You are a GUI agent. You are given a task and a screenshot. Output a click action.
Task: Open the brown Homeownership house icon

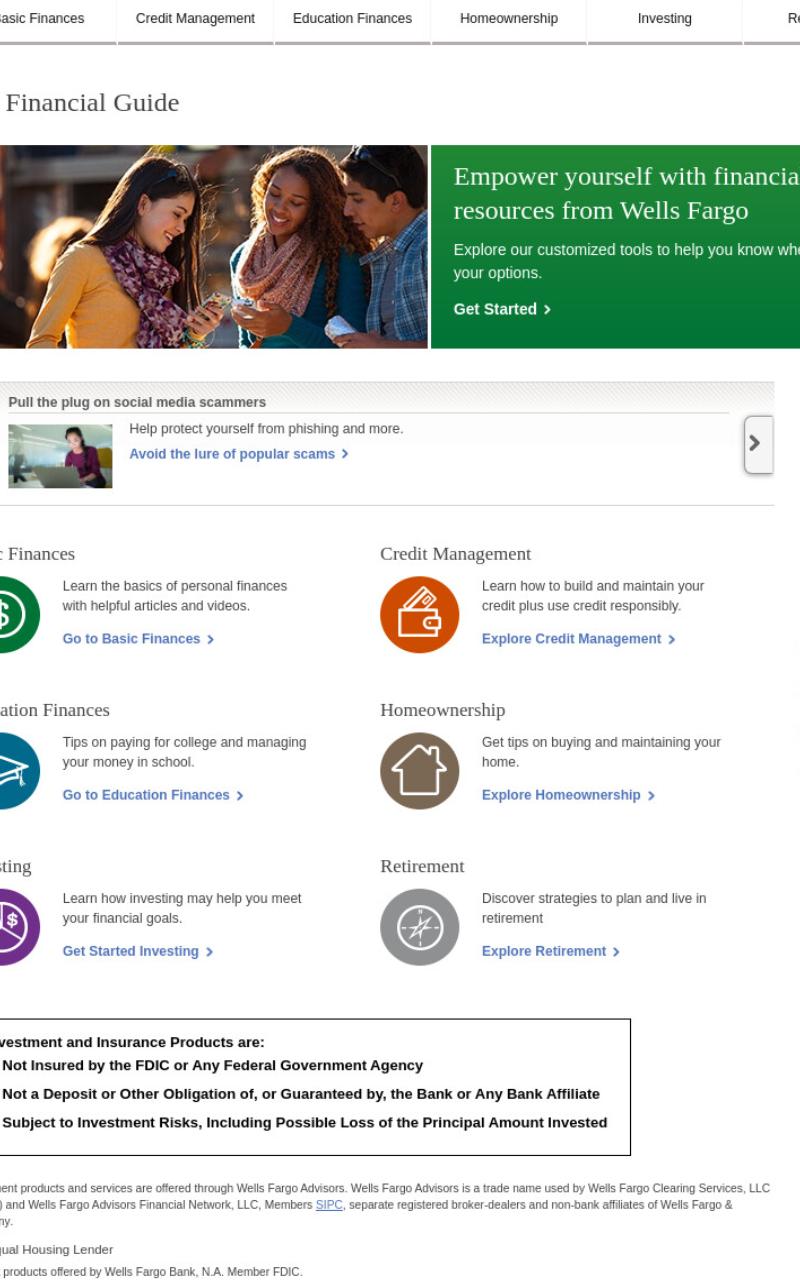(419, 771)
